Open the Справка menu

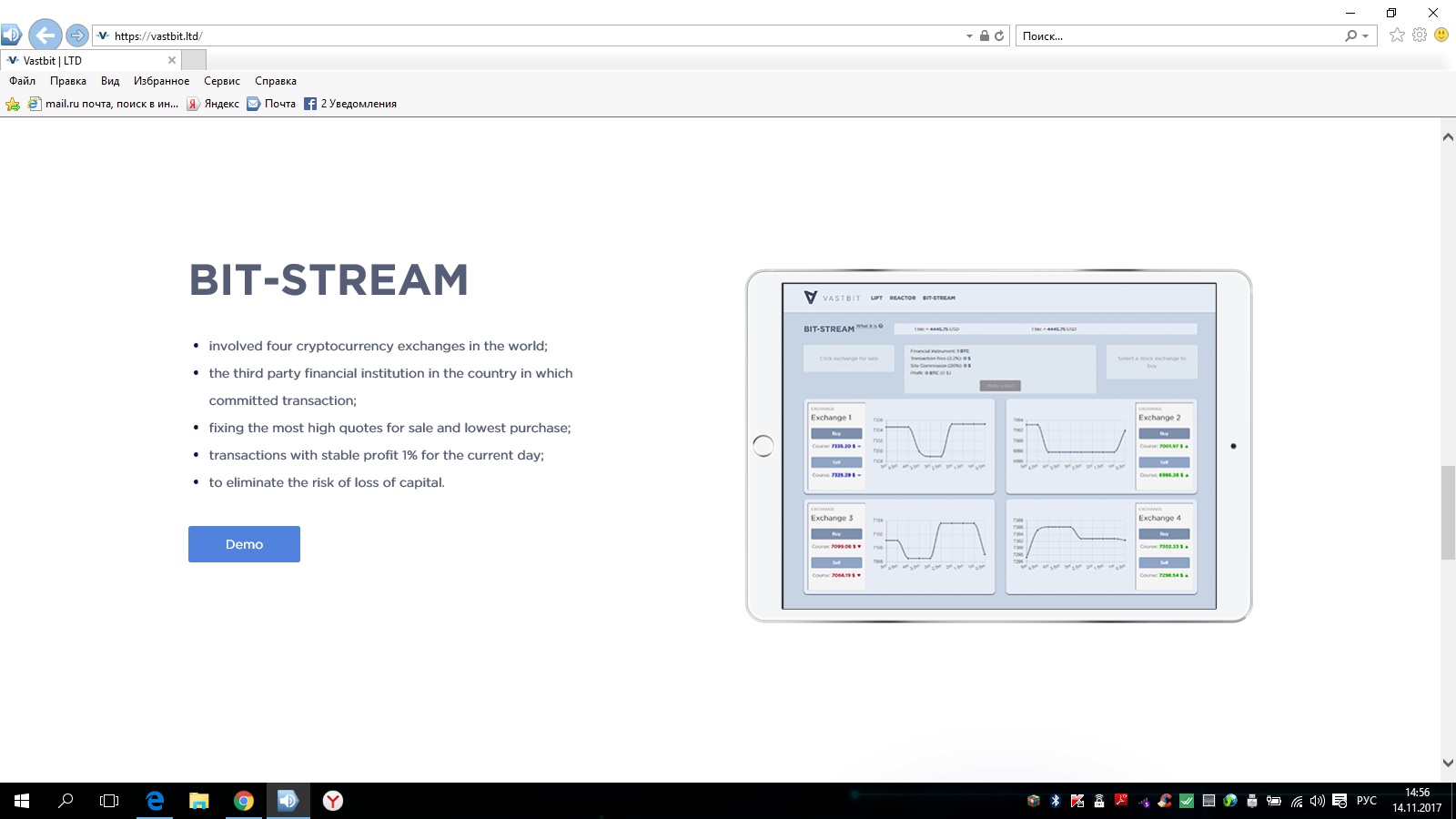276,81
